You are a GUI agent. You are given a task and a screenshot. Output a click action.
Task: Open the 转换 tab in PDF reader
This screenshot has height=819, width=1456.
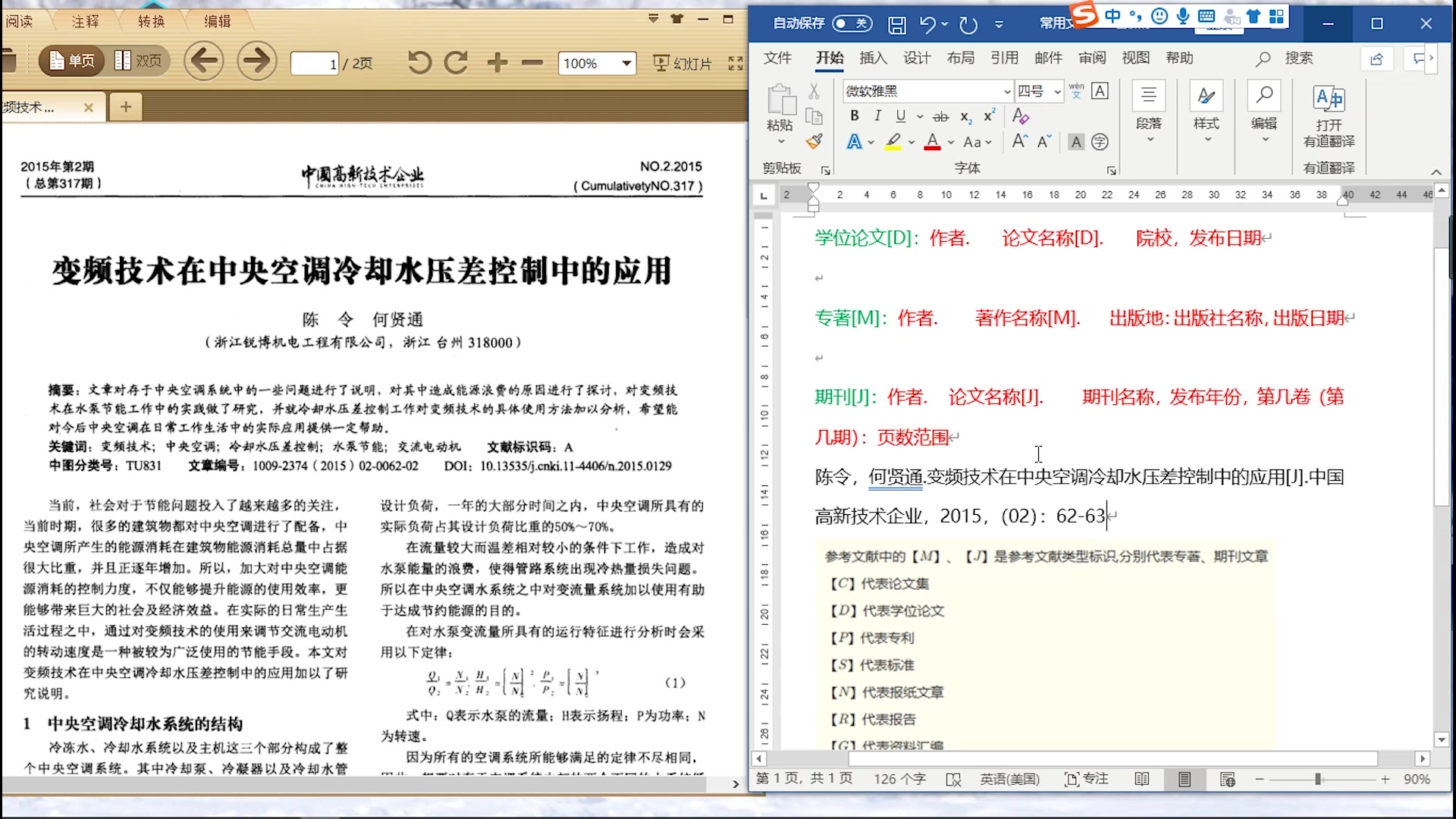(x=152, y=21)
